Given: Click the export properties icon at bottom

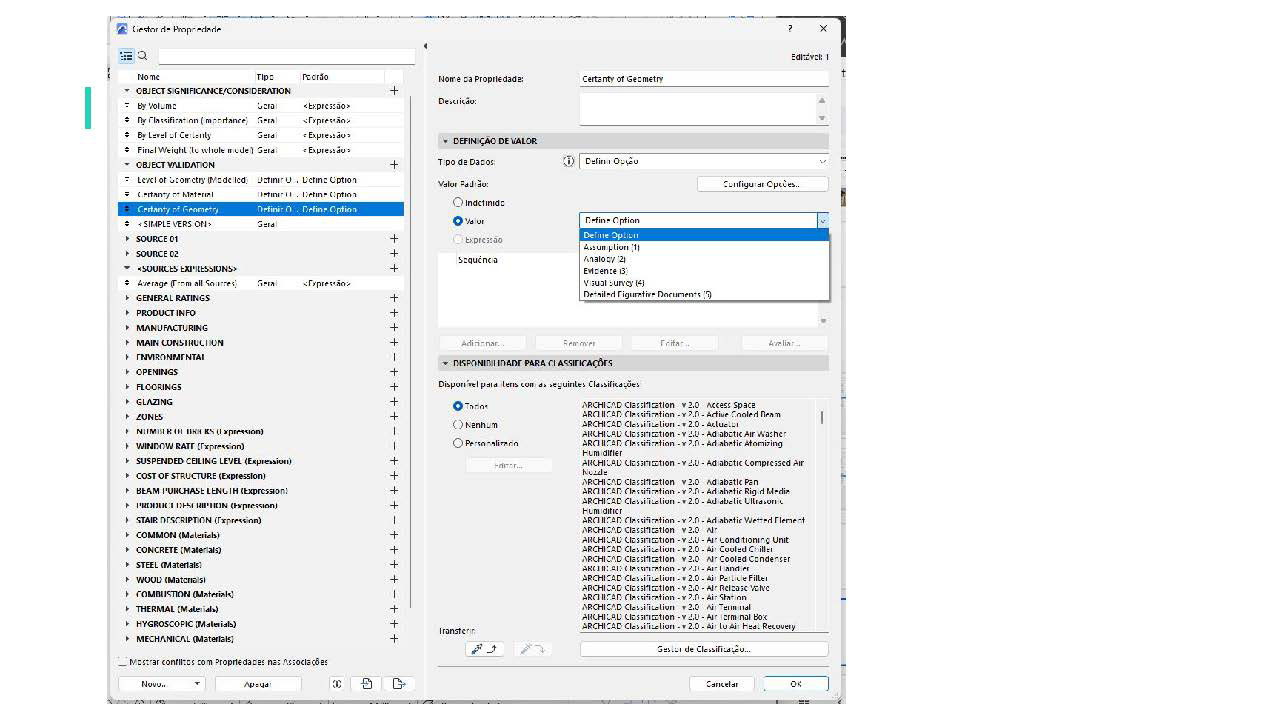Looking at the screenshot, I should point(398,684).
